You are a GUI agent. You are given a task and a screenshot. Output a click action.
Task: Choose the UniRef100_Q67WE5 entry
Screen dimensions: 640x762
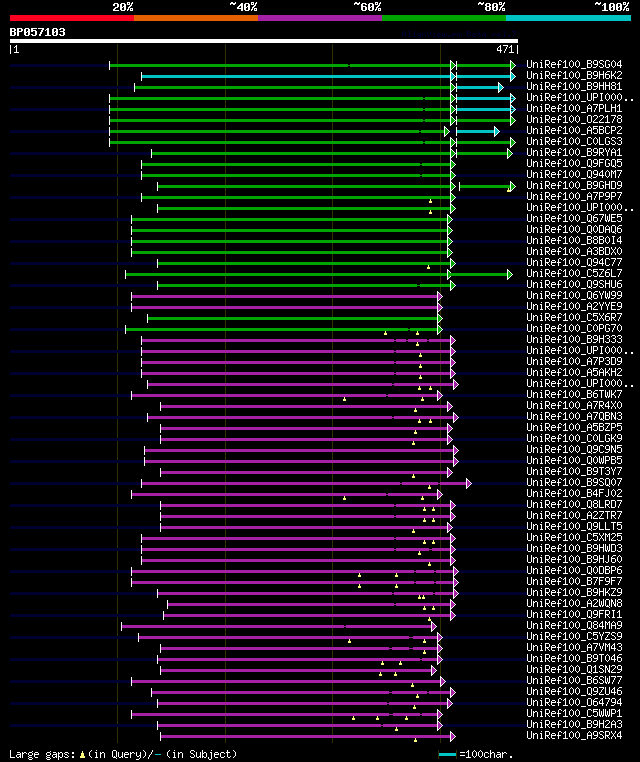pos(574,218)
